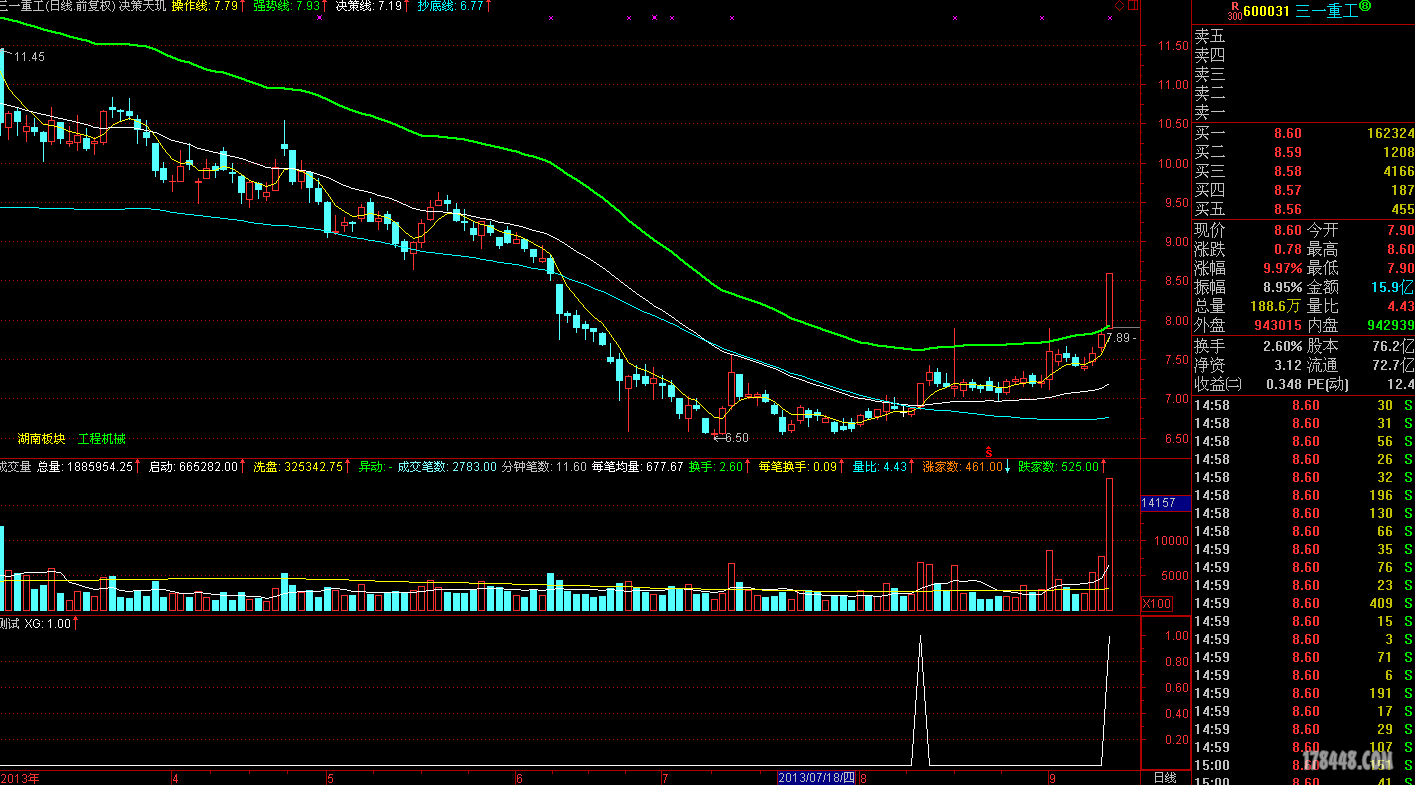The width and height of the screenshot is (1415, 785).
Task: Click the R300 margin trading marker
Action: coord(1234,10)
